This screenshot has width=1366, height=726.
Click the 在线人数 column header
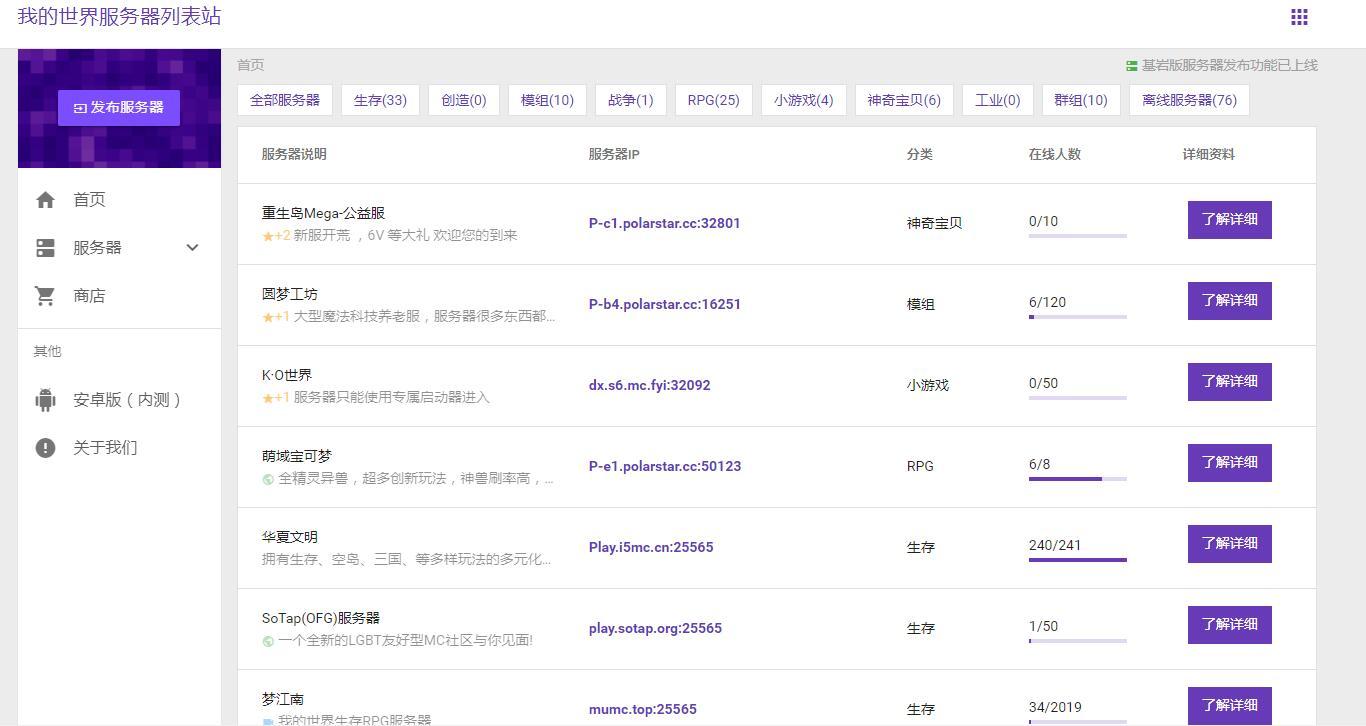tap(1055, 155)
